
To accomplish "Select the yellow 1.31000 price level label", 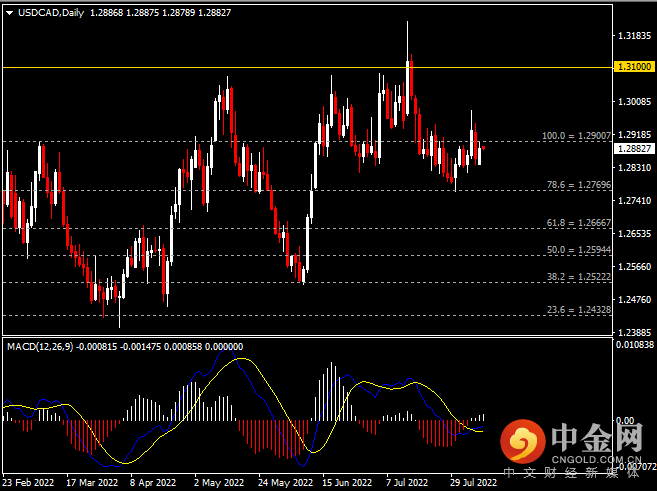I will click(634, 67).
